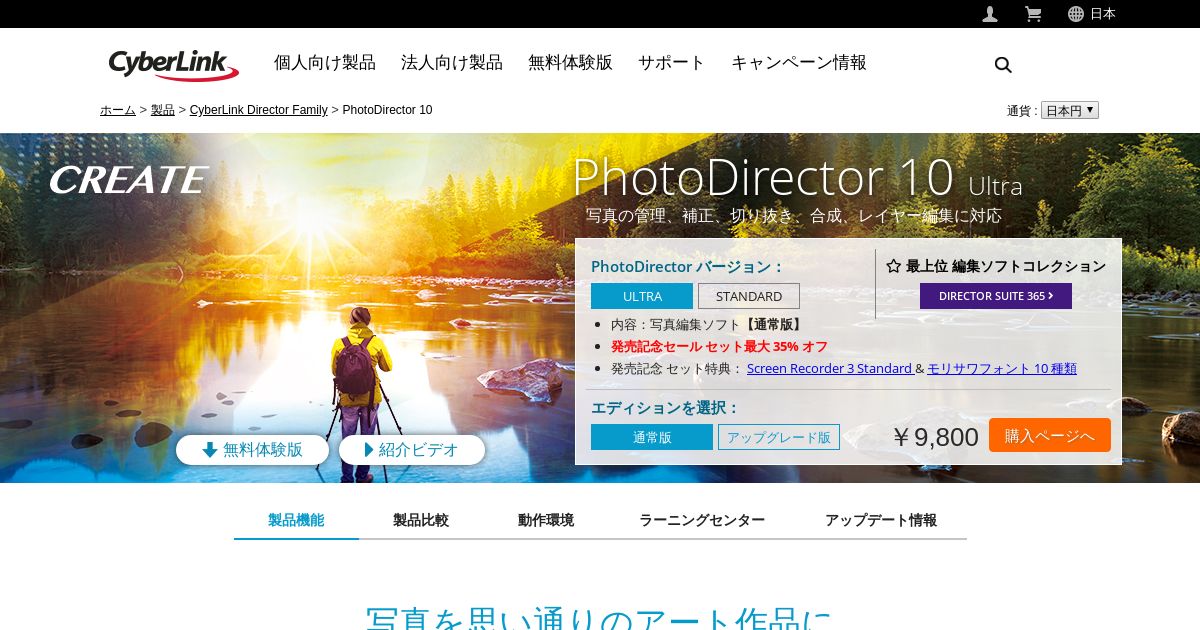Open CyberLink Director Family breadcrumb
Viewport: 1200px width, 630px height.
point(259,110)
